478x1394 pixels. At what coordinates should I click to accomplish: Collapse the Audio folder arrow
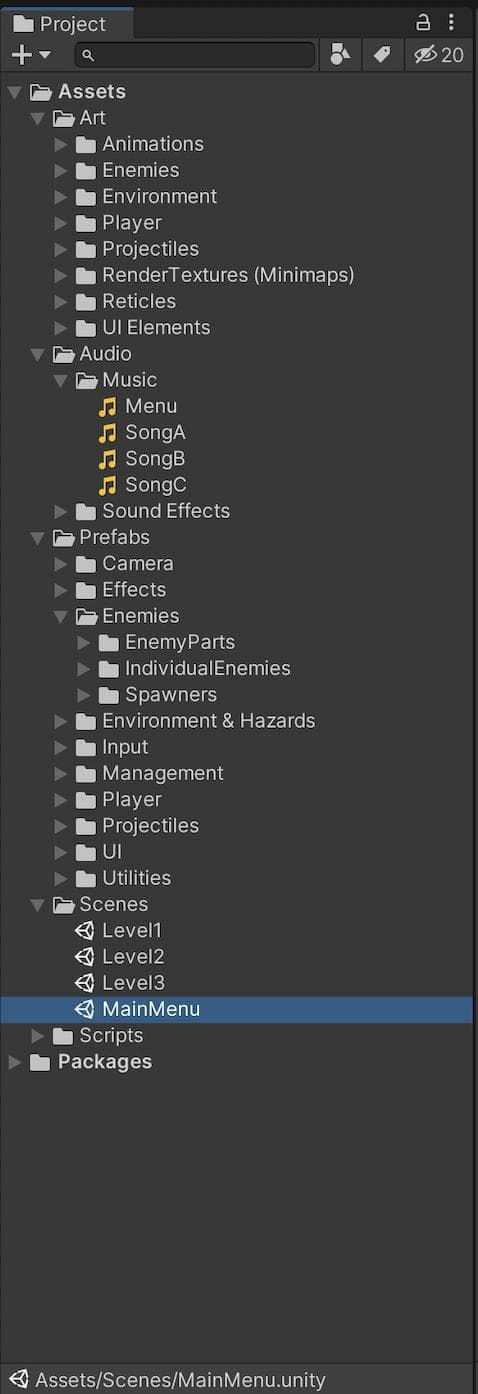(38, 354)
